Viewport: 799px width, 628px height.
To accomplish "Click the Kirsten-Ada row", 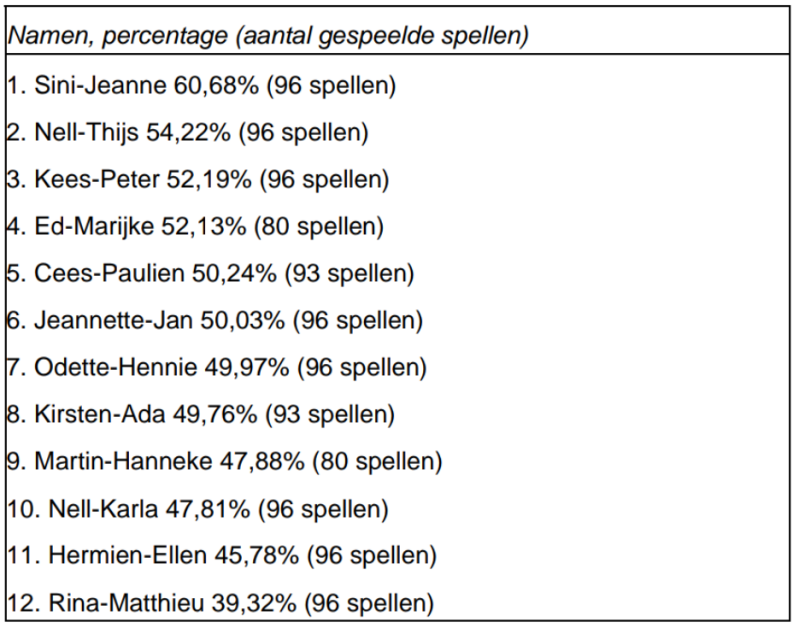I will click(x=201, y=414).
